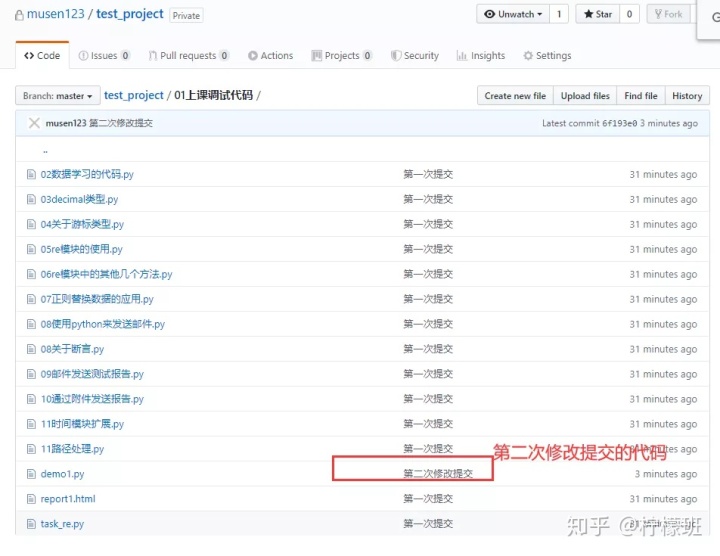Click the private repository lock icon
This screenshot has width=720, height=556.
(19, 15)
